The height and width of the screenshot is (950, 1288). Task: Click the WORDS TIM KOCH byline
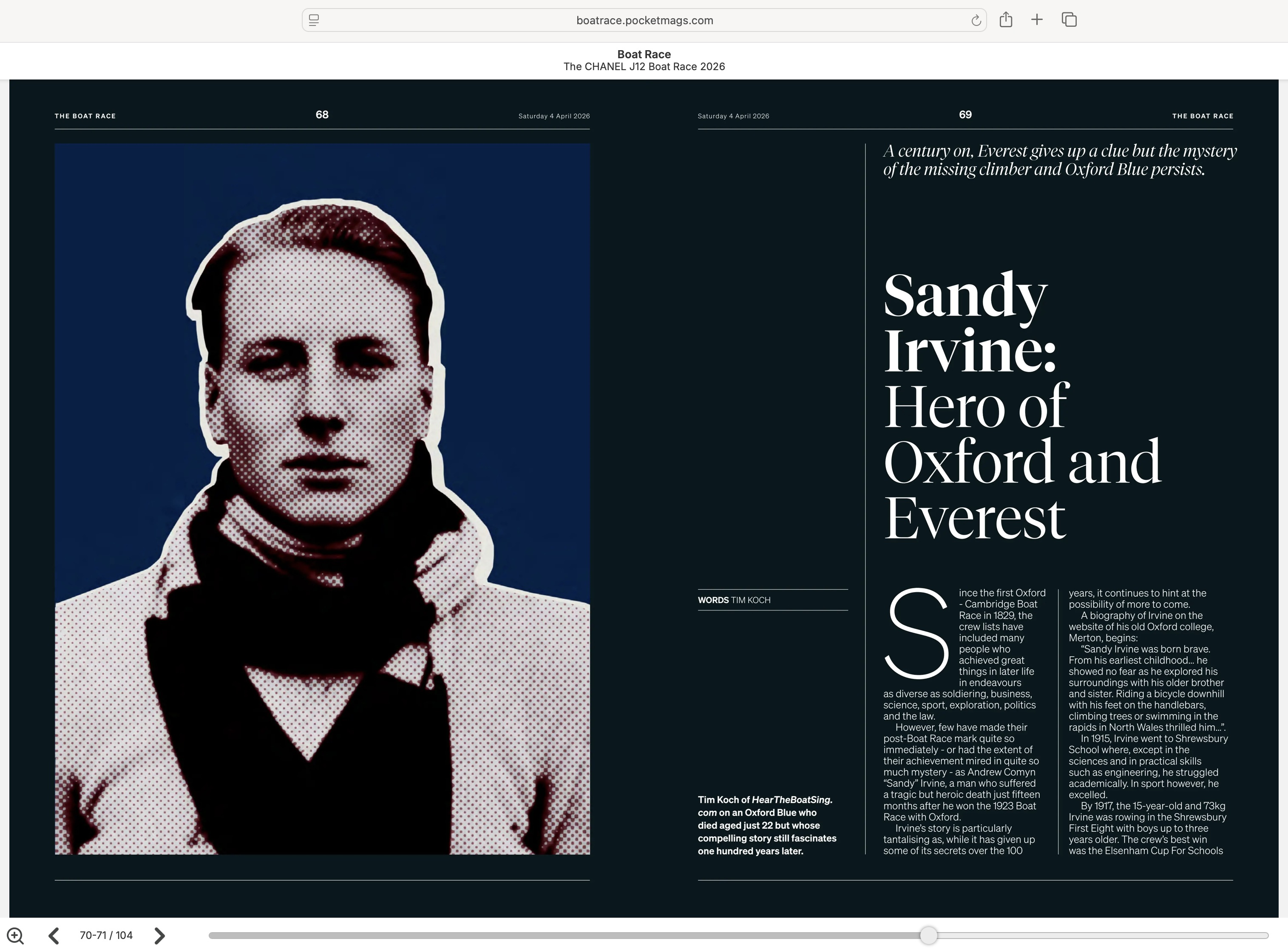tap(734, 600)
